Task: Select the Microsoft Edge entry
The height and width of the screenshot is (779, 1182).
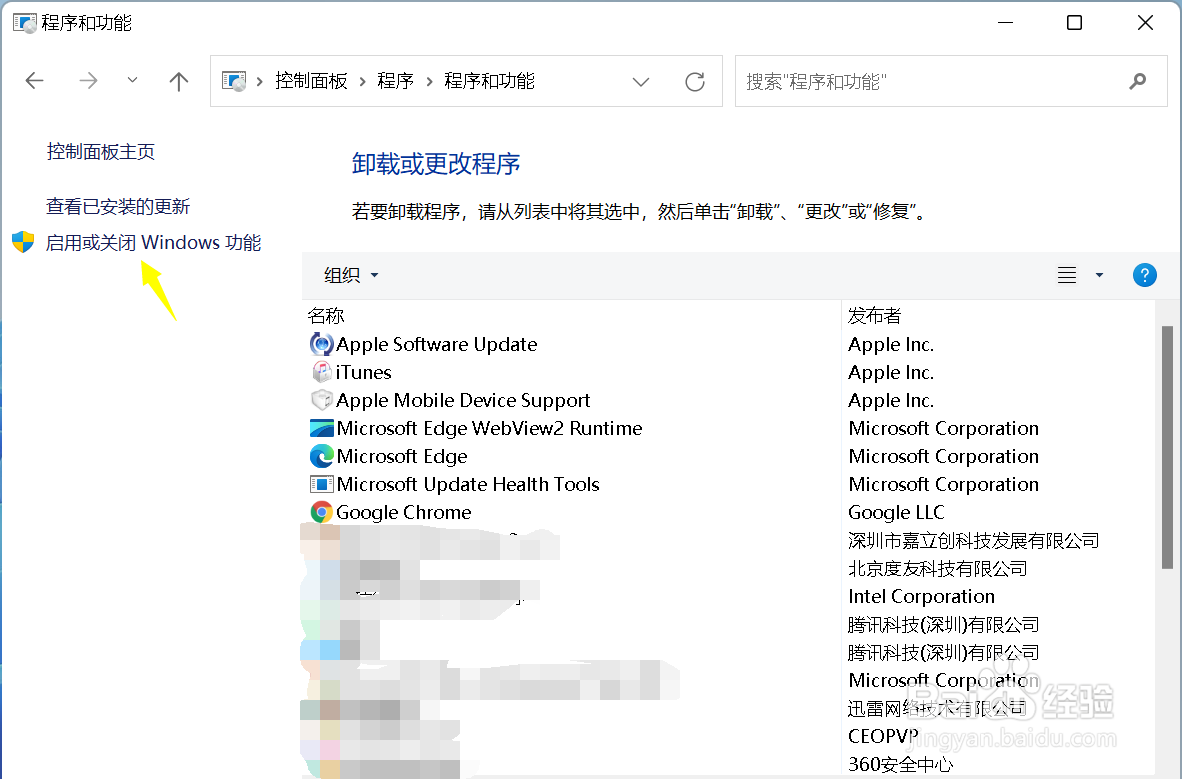Action: [x=402, y=456]
